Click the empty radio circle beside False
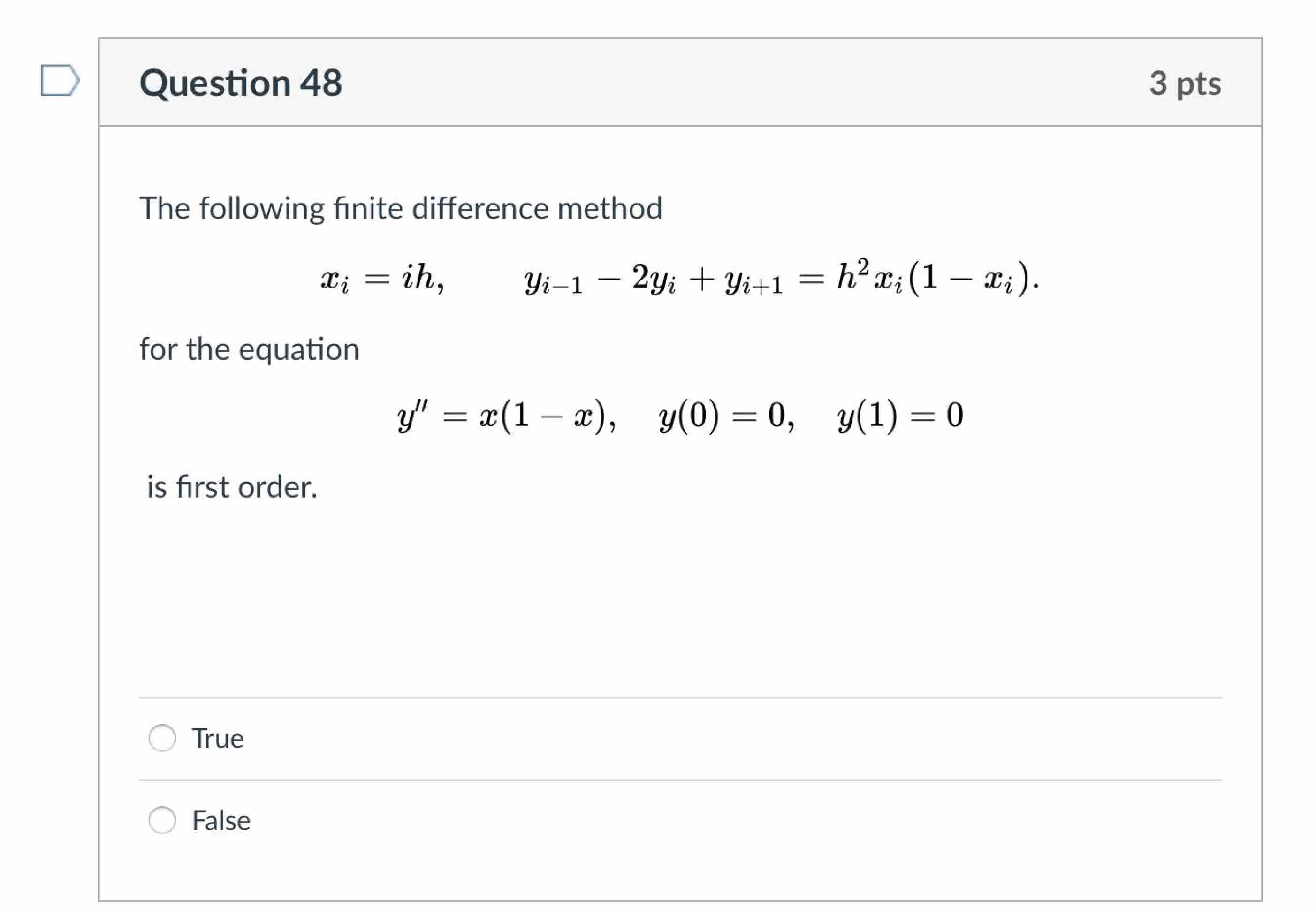Viewport: 1316px width, 909px height. coord(162,820)
